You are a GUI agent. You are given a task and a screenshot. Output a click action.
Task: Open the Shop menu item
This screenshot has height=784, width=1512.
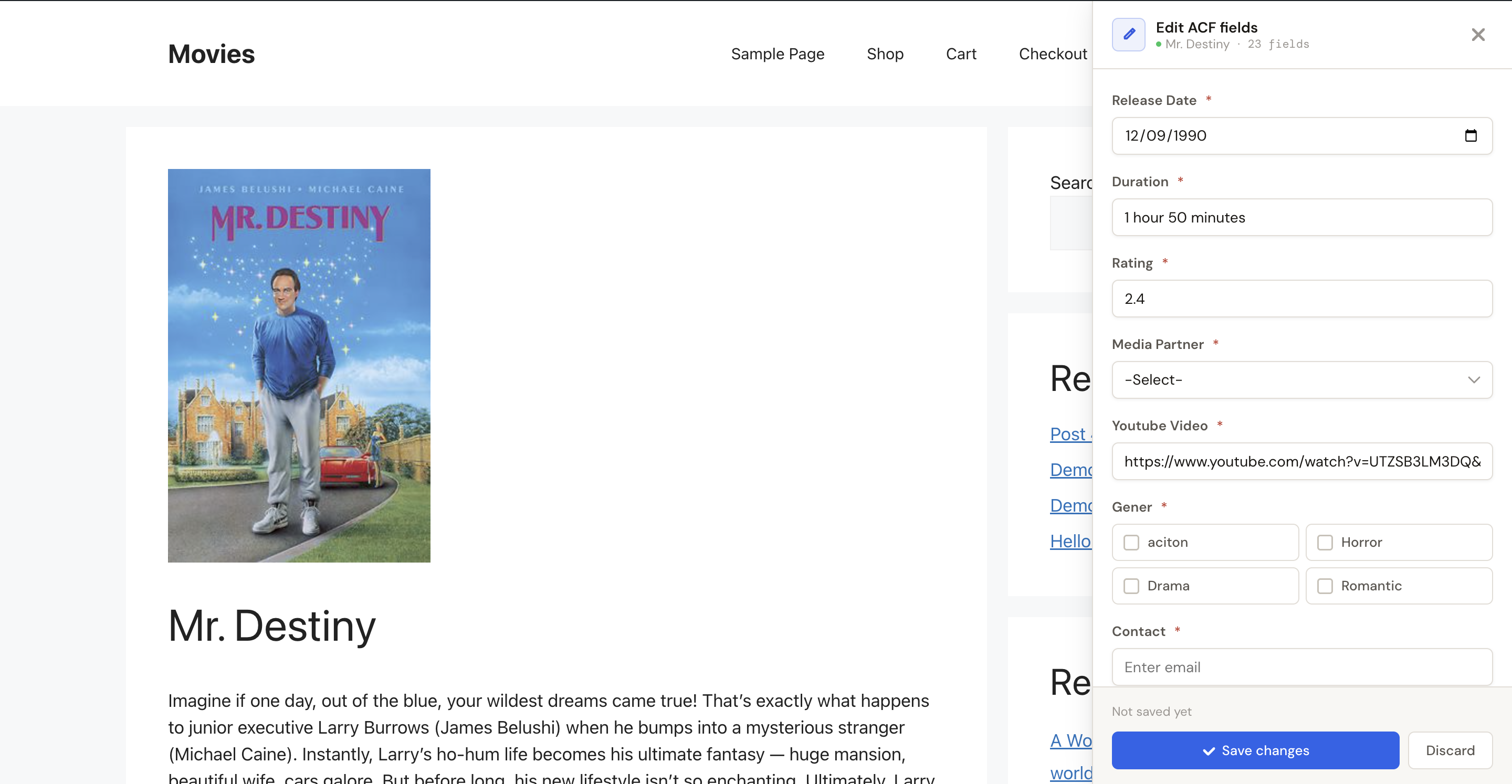click(x=885, y=54)
